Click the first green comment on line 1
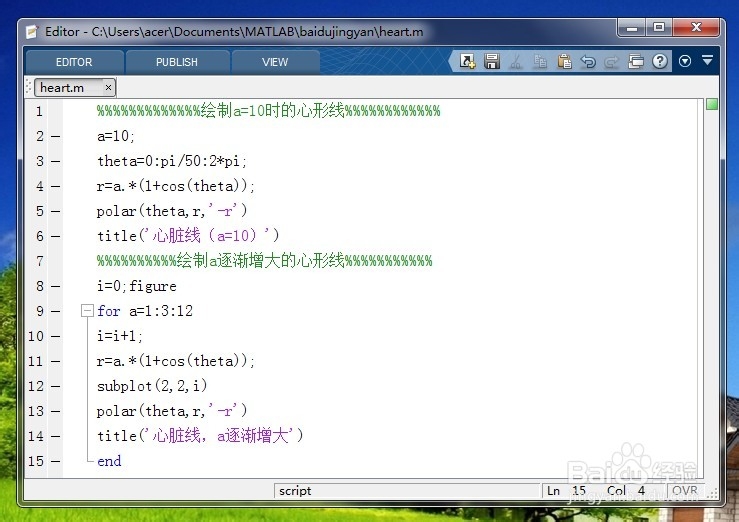Viewport: 739px width, 522px height. click(269, 111)
